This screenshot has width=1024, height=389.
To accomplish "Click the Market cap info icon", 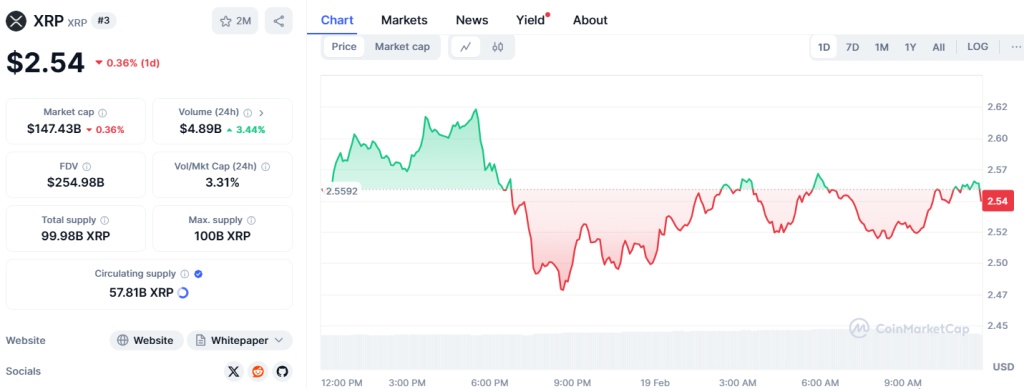I will [x=103, y=112].
